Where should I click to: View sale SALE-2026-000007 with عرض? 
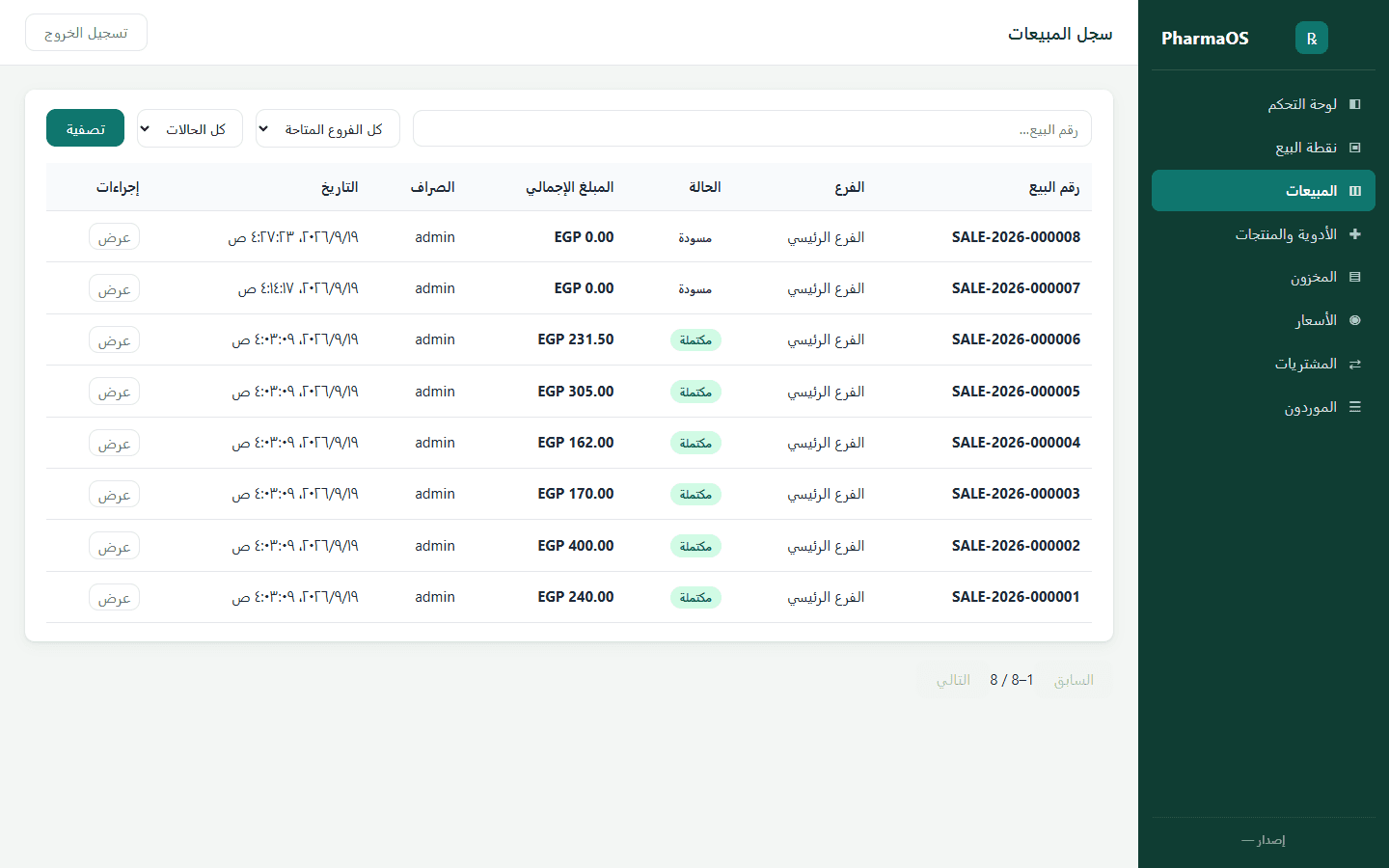[x=114, y=288]
